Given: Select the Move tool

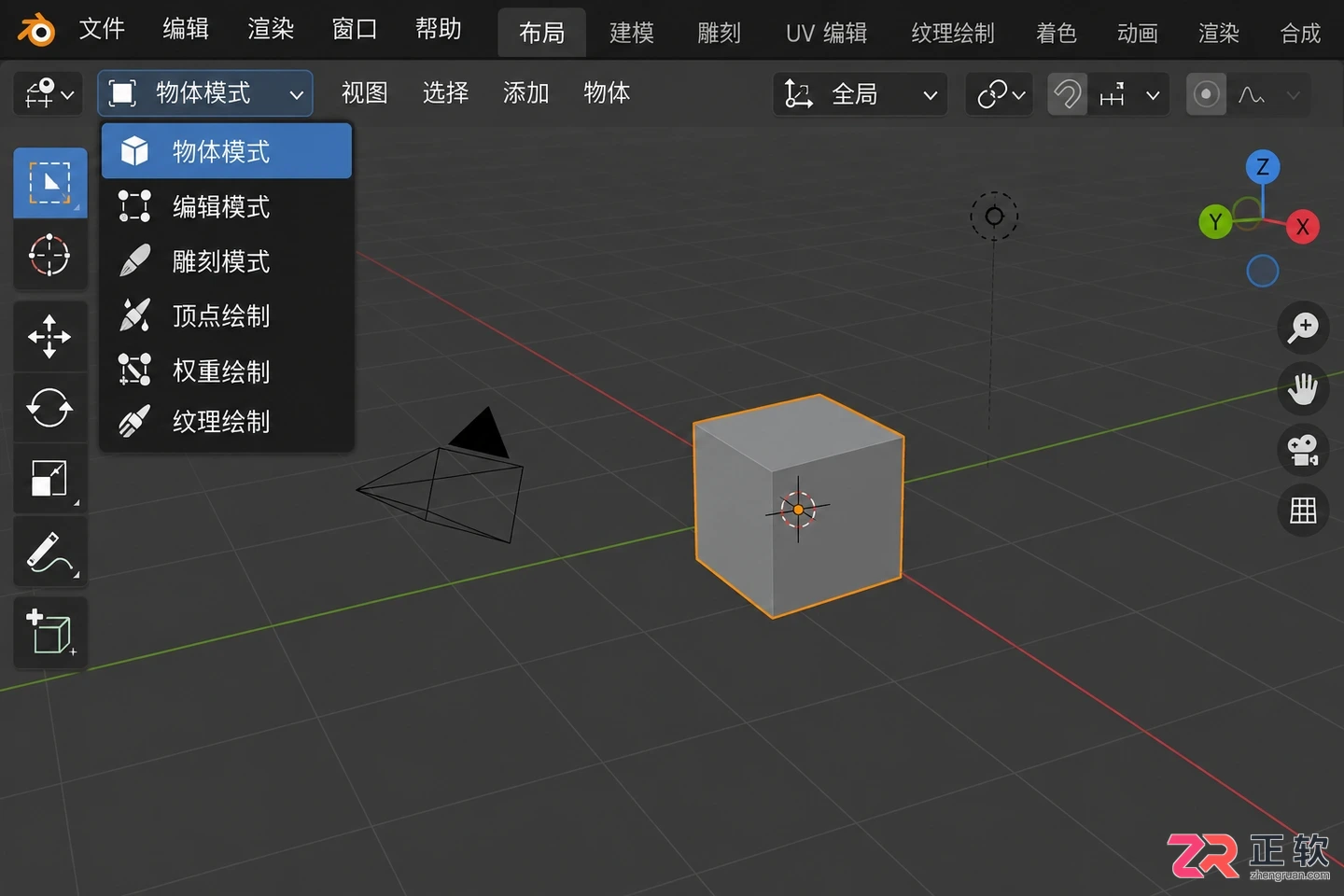Looking at the screenshot, I should [x=50, y=337].
